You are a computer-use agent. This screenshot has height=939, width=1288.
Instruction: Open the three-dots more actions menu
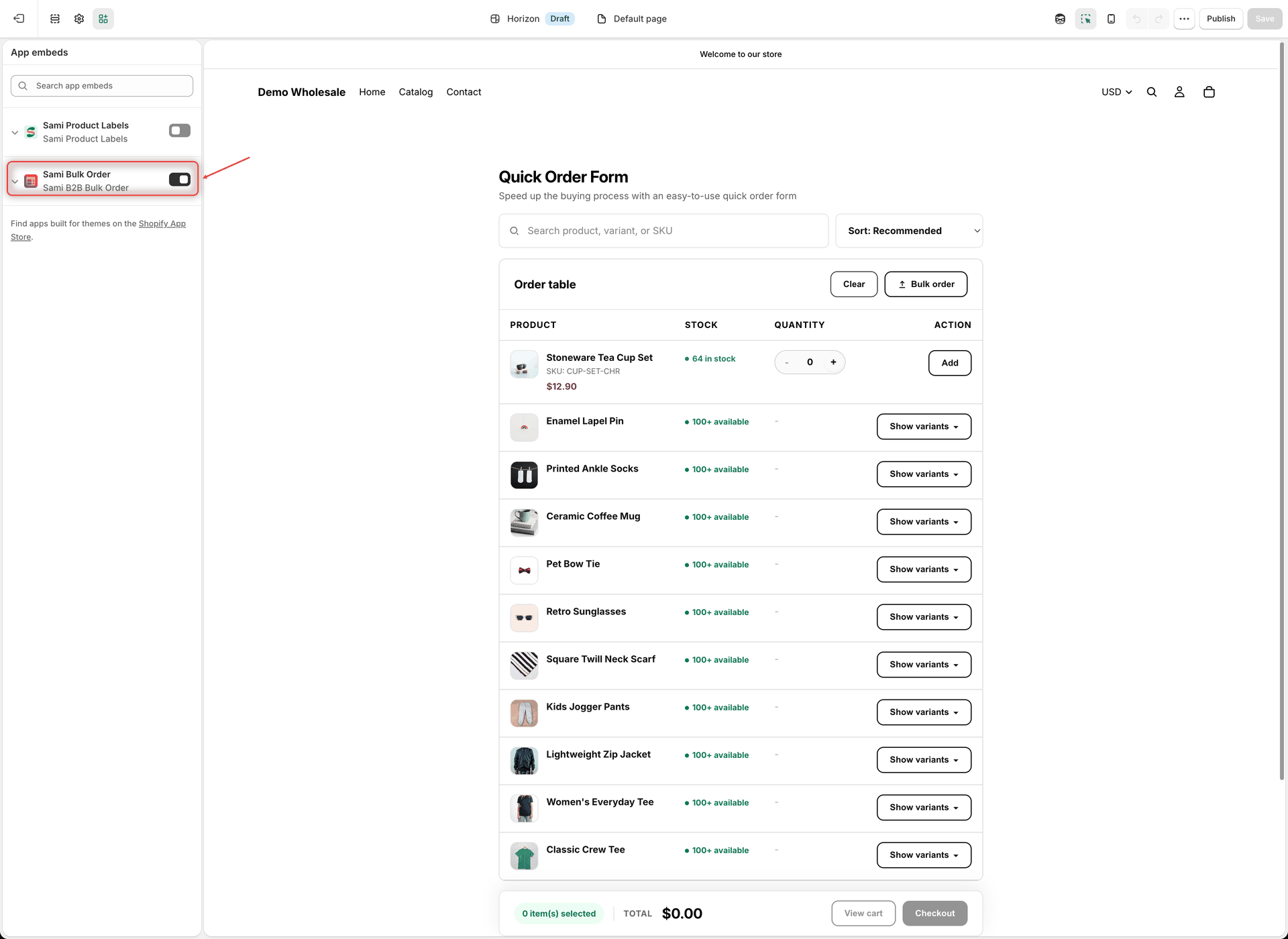pyautogui.click(x=1184, y=19)
